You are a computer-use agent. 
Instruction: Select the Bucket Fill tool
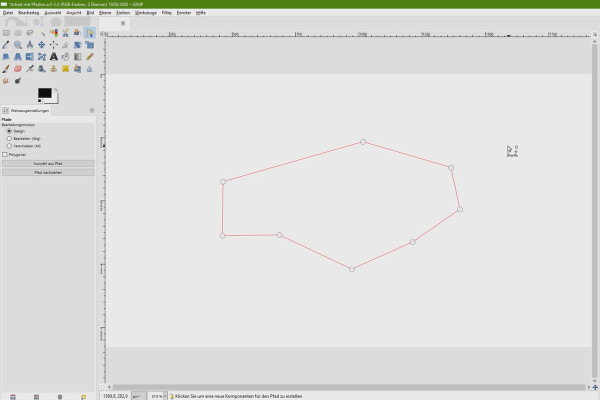tap(65, 57)
